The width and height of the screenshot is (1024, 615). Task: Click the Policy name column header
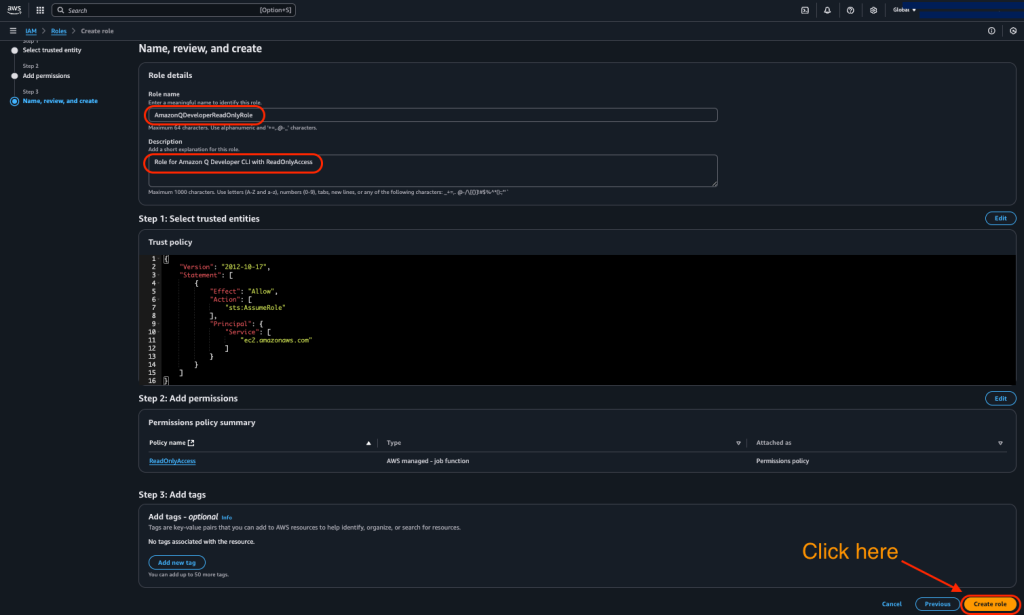tap(167, 443)
